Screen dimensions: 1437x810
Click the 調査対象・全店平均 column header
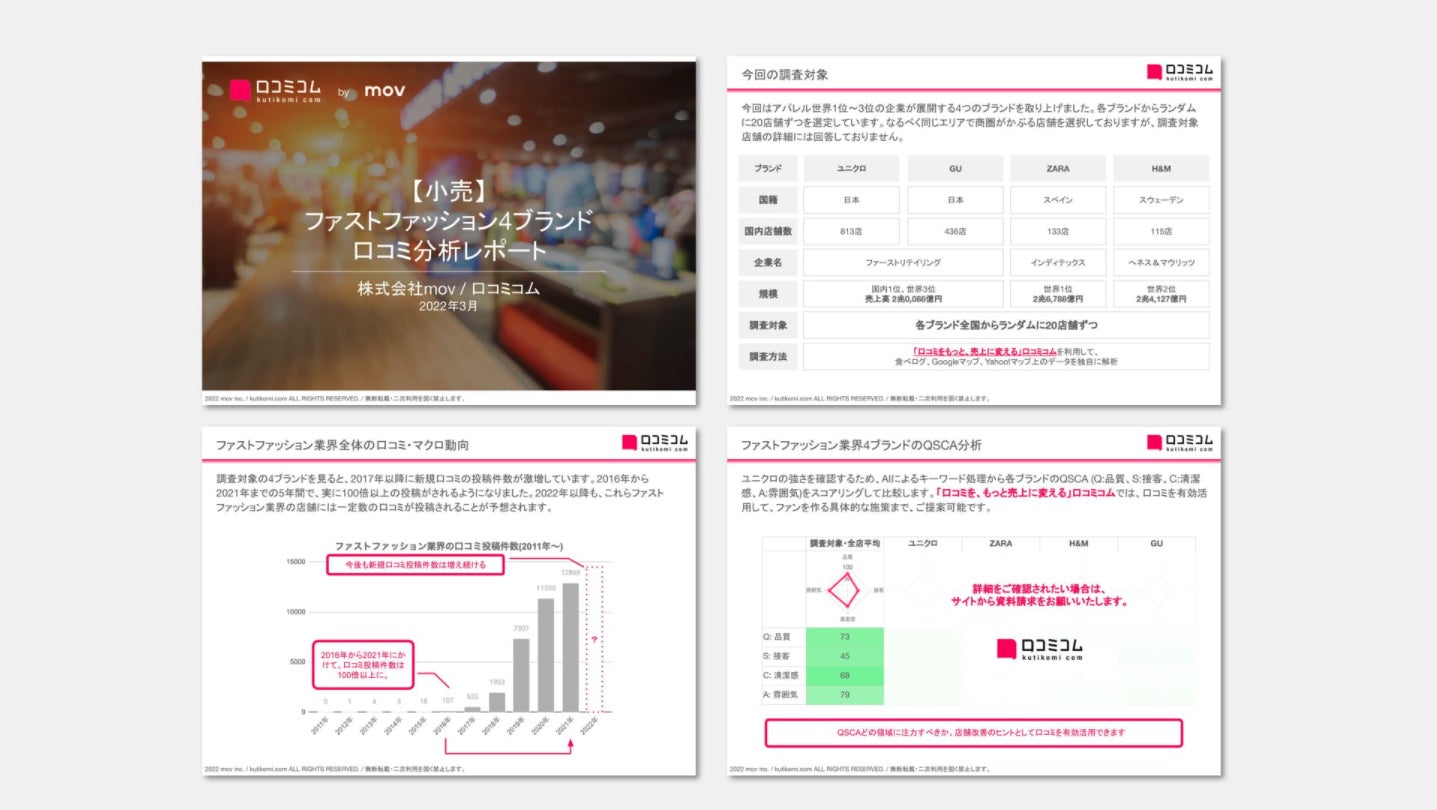(x=846, y=543)
